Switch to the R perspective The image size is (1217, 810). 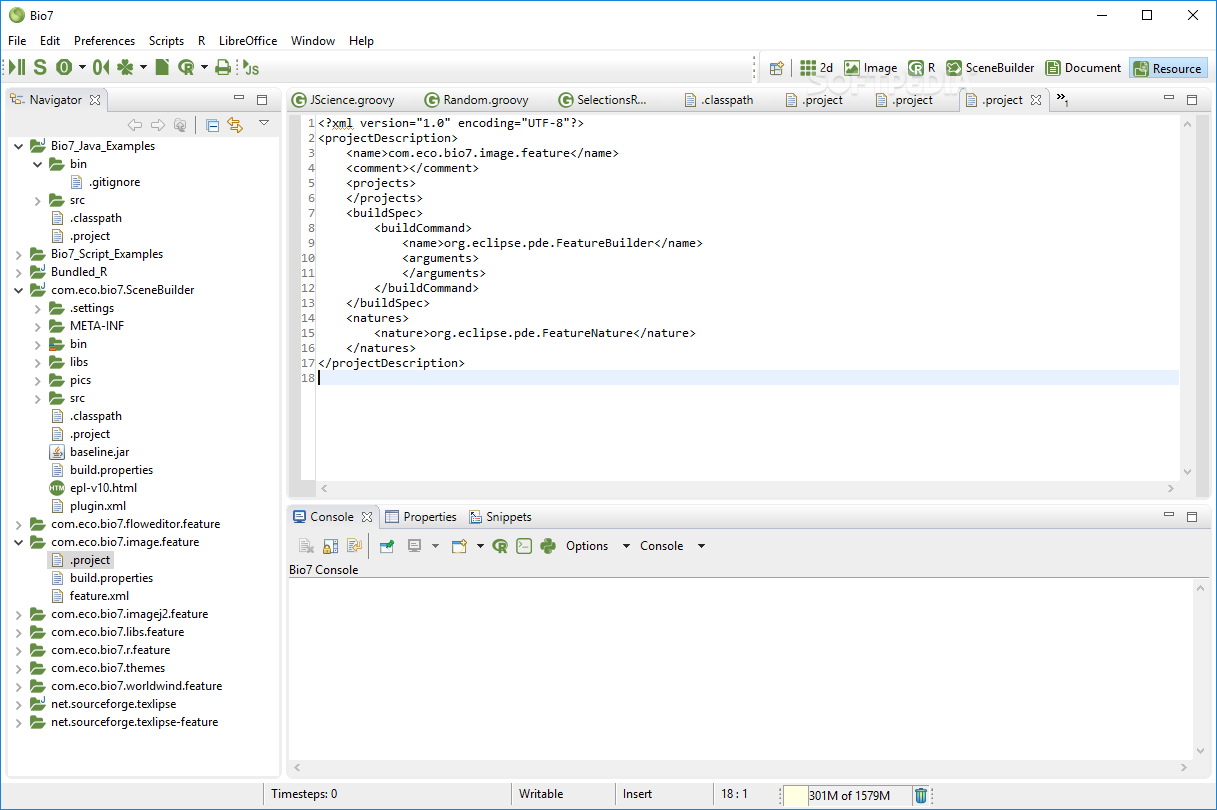pyautogui.click(x=922, y=68)
